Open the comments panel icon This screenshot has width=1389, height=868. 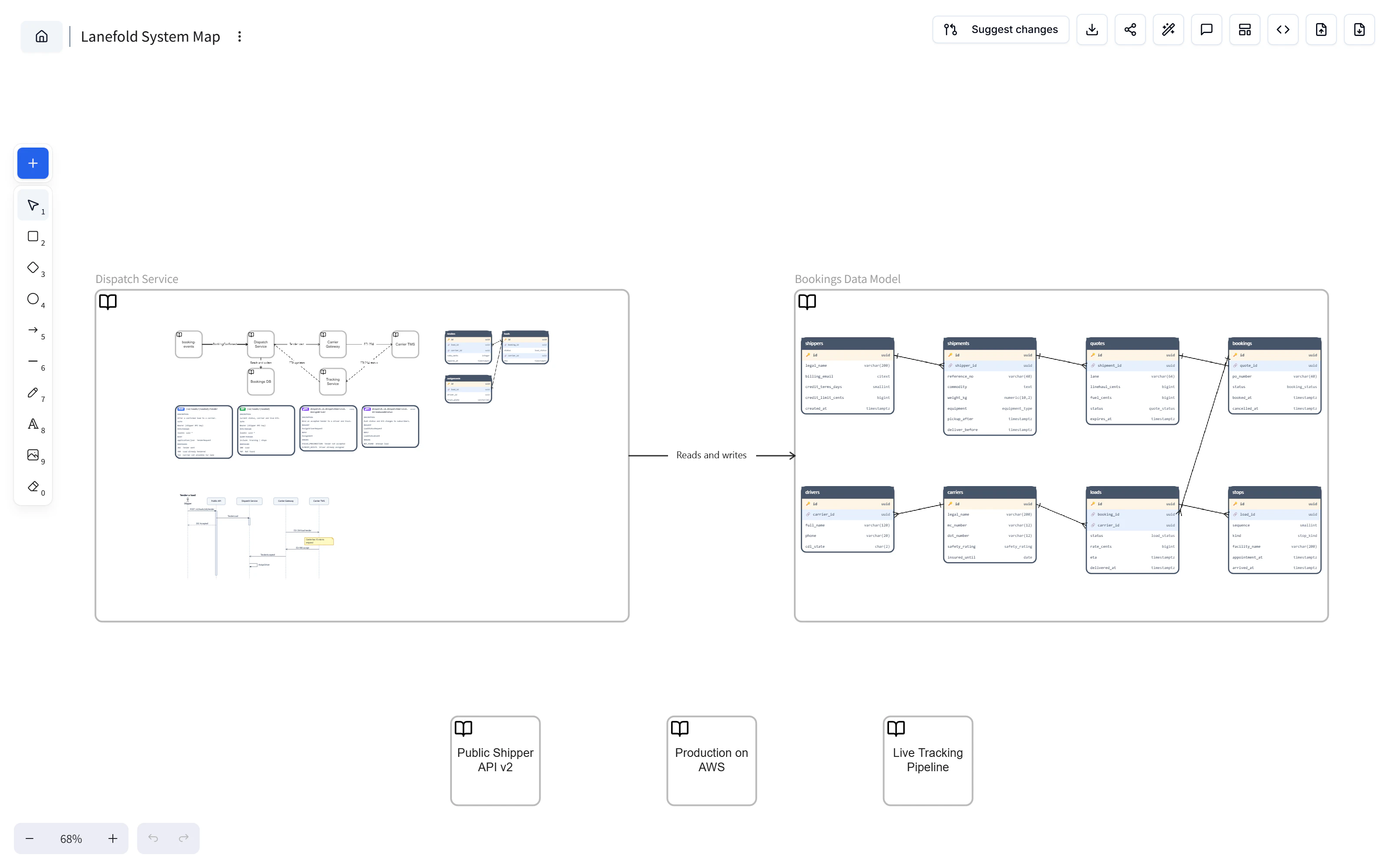[1207, 29]
